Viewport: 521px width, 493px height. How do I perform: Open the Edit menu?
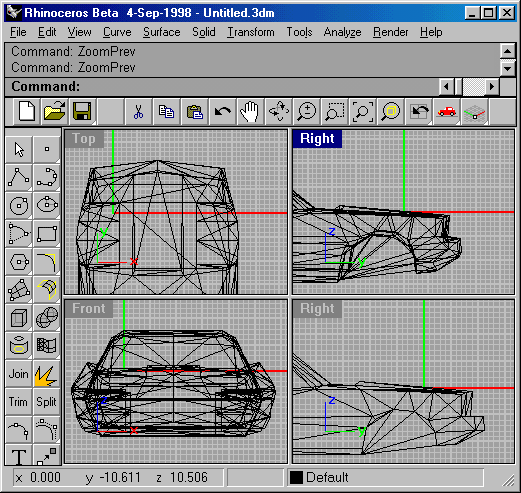pos(47,32)
